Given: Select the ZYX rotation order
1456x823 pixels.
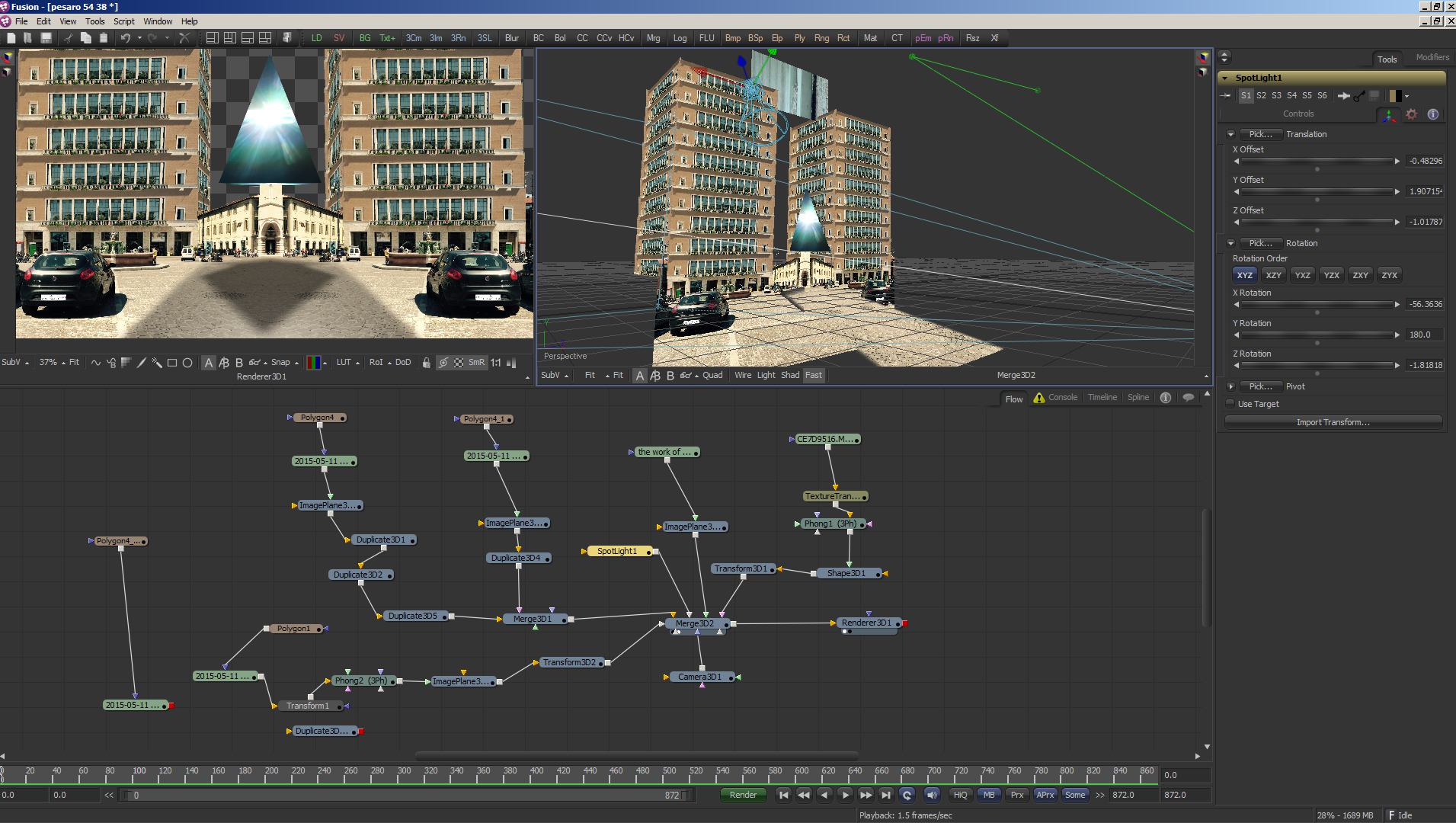Looking at the screenshot, I should point(1389,275).
